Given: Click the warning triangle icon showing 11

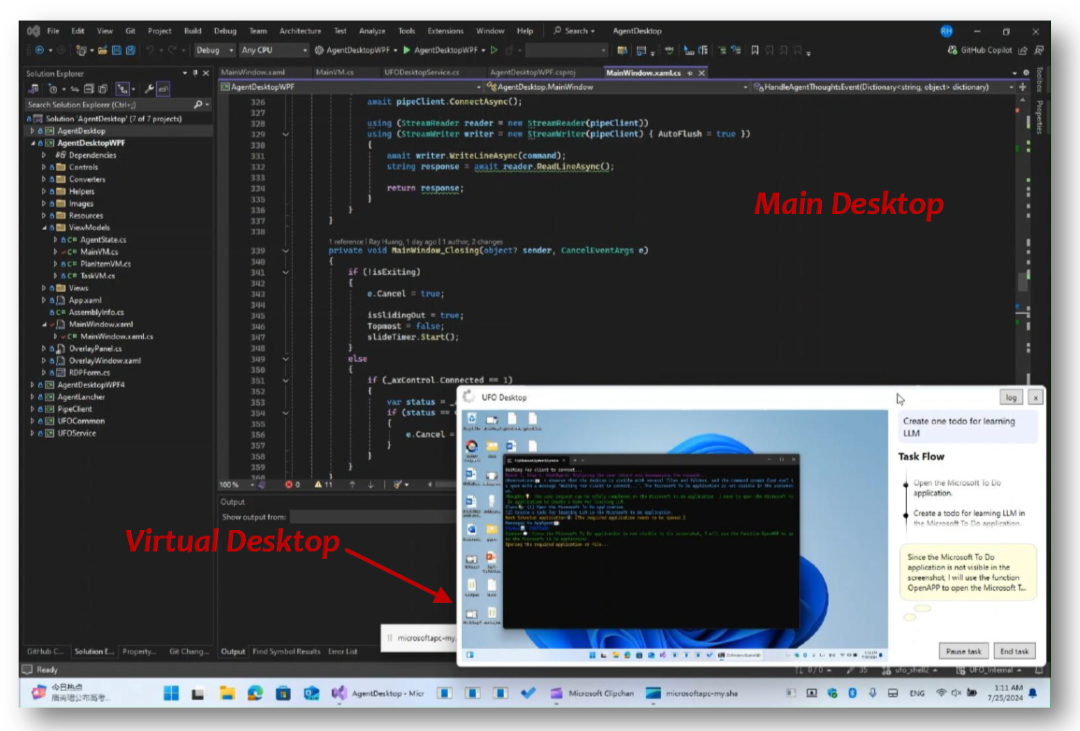Looking at the screenshot, I should coord(318,484).
